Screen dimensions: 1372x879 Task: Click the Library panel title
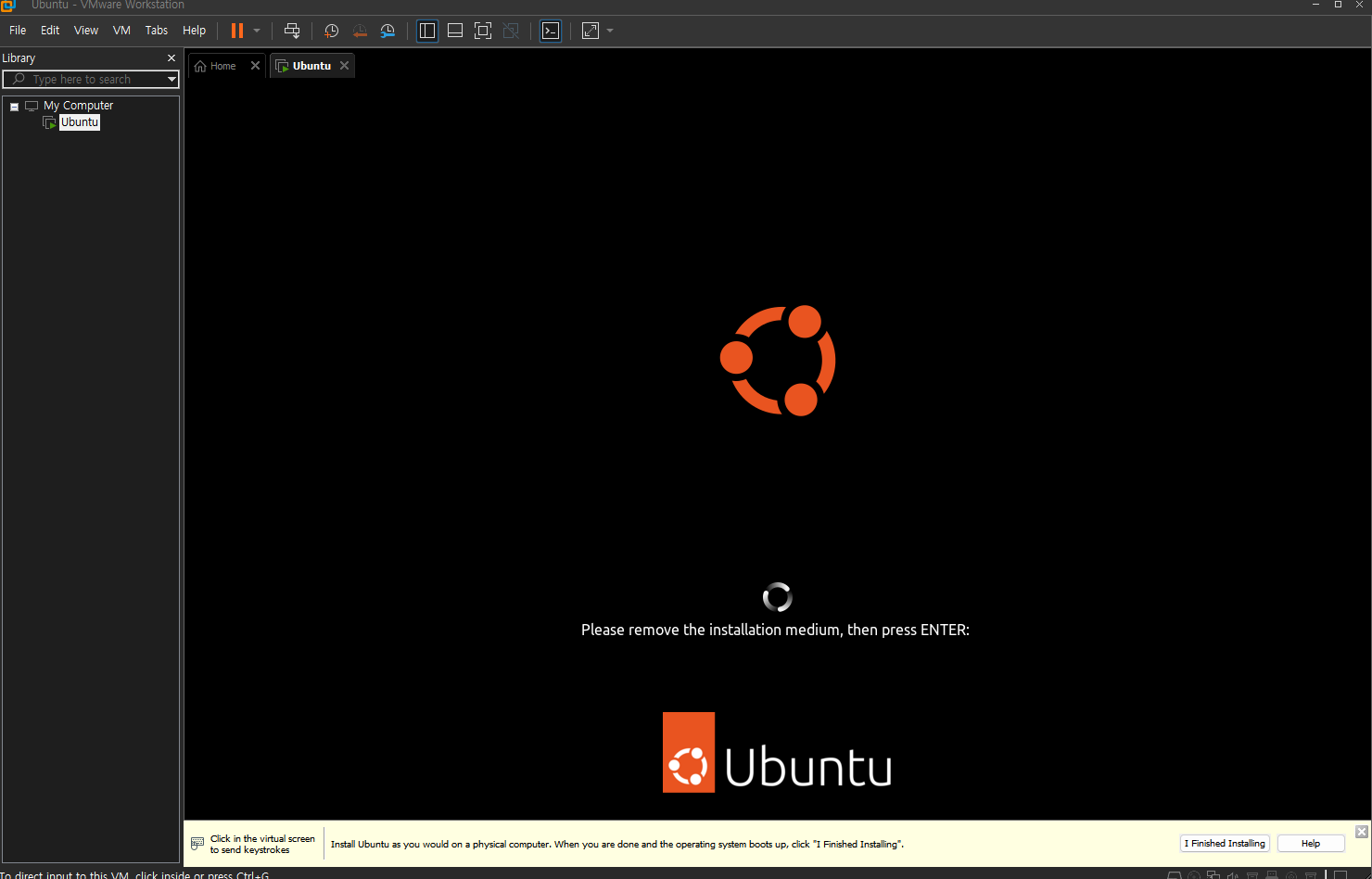point(19,57)
